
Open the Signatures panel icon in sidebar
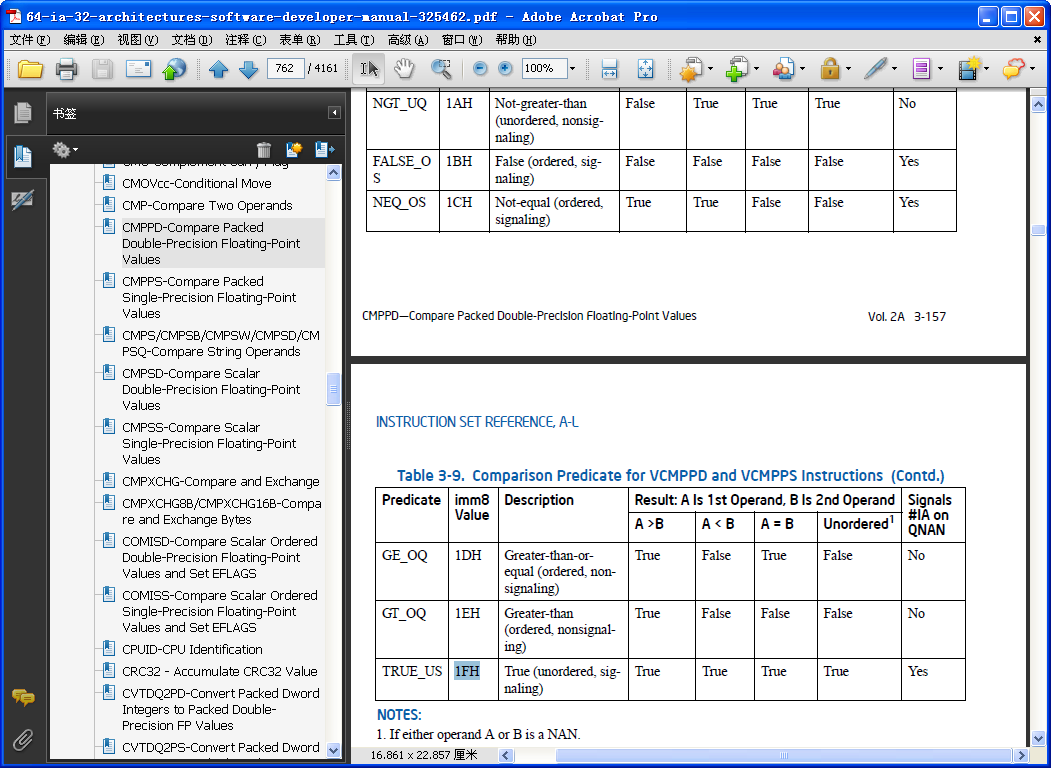point(23,199)
